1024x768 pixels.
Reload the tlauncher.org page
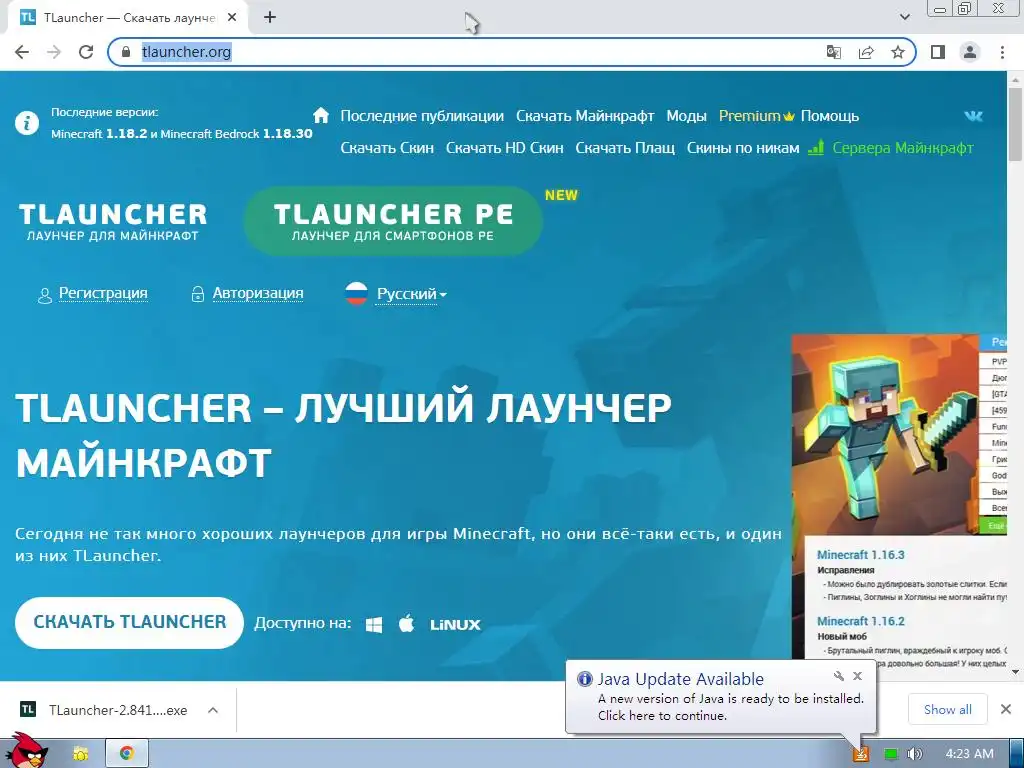86,52
